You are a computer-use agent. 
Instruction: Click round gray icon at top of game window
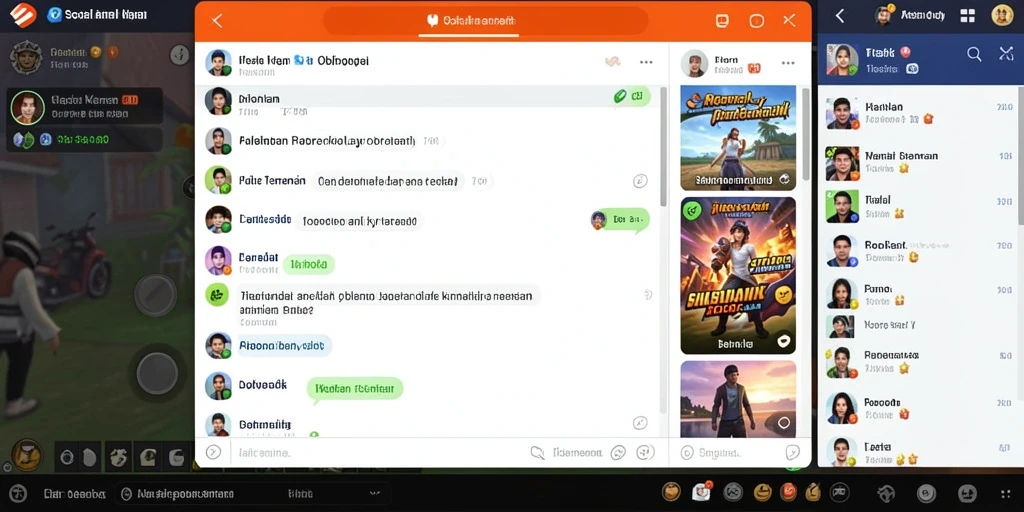click(x=180, y=55)
